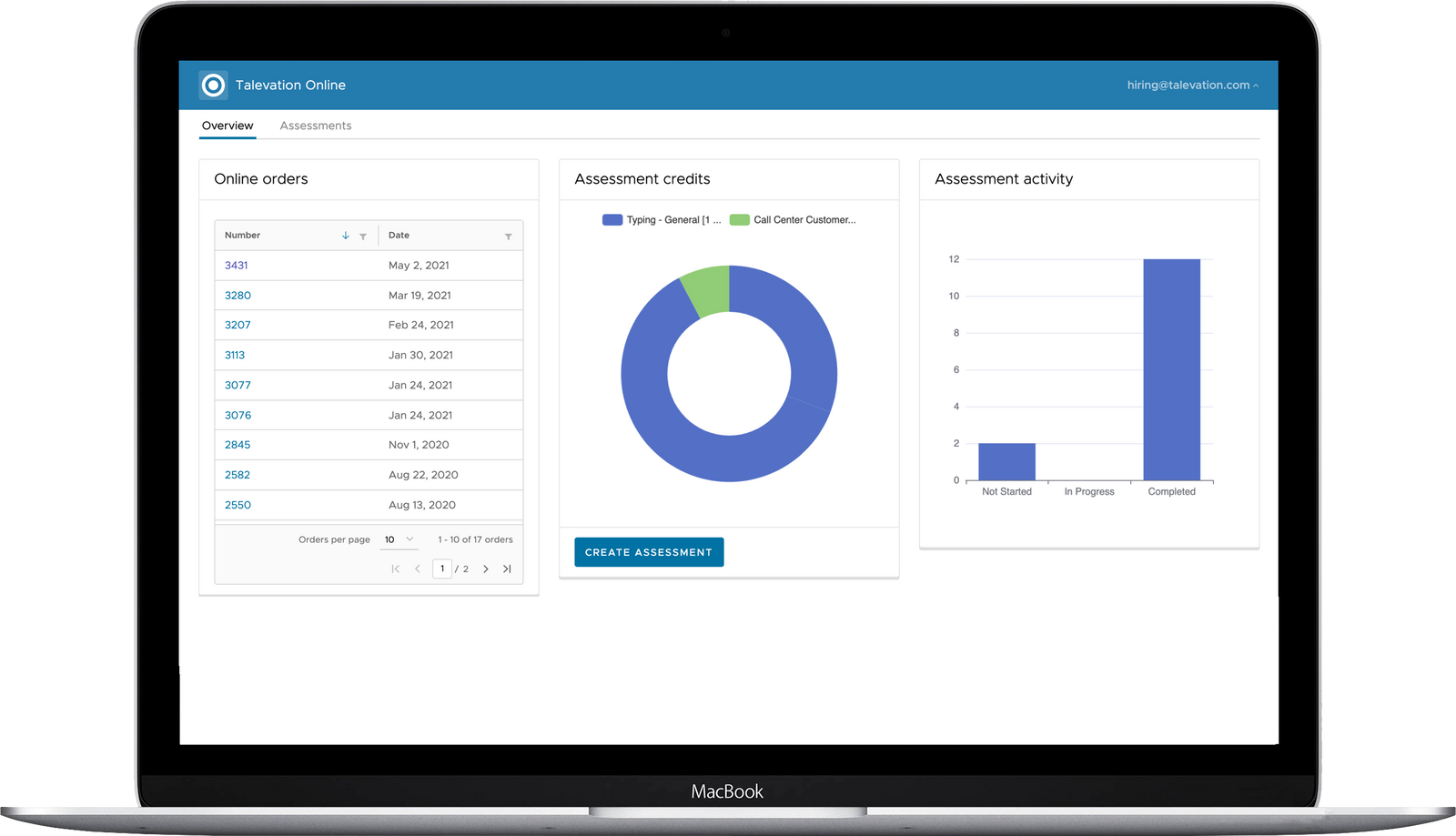Select the Overview tab

(x=227, y=126)
